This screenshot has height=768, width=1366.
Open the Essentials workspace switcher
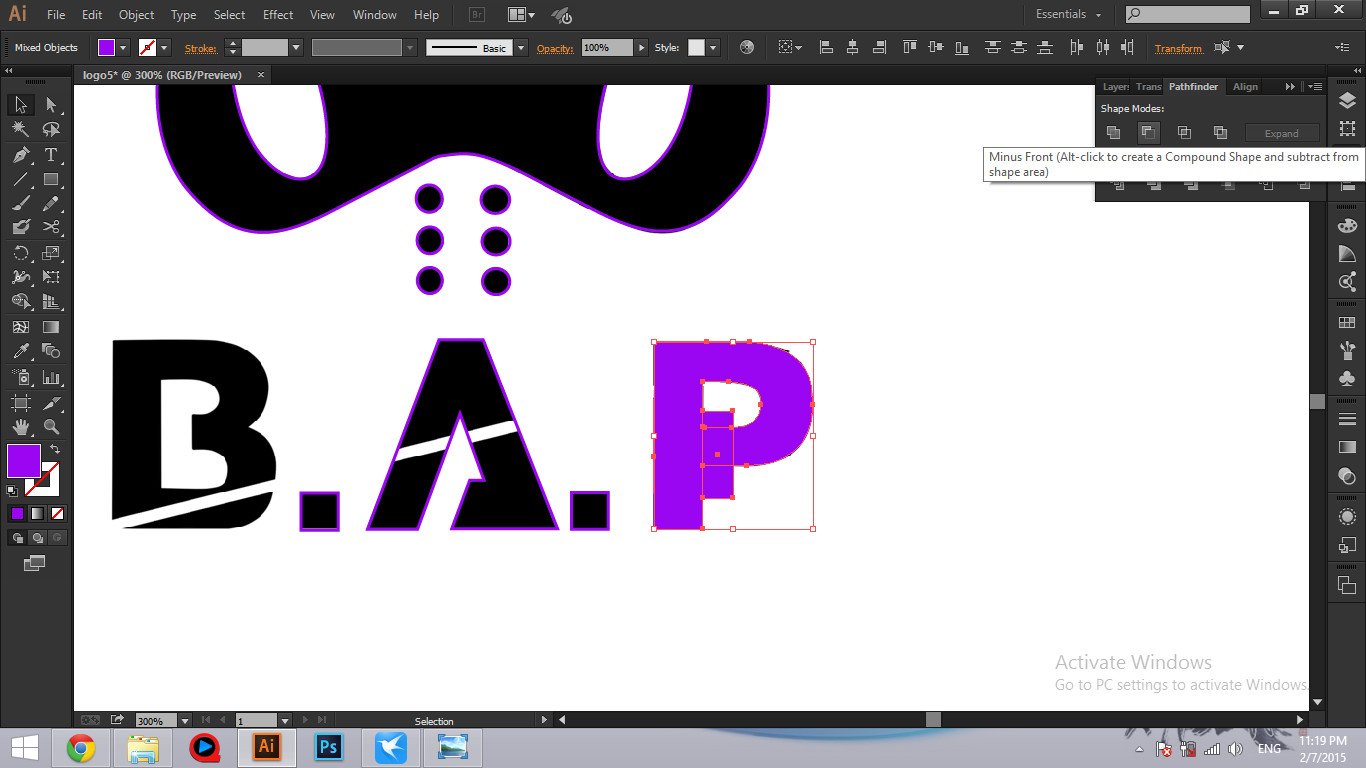1068,14
